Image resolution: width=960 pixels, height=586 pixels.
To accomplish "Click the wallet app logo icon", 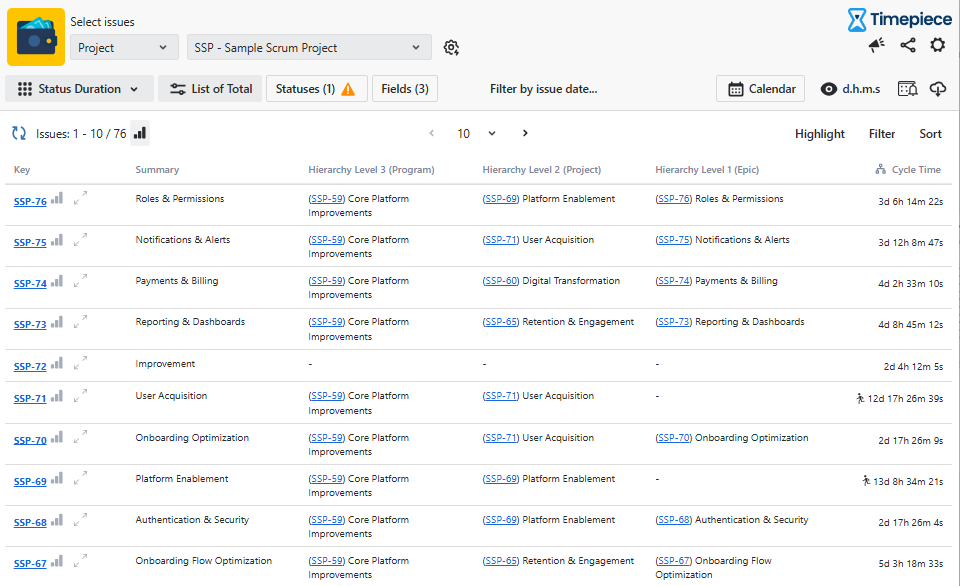I will 36,37.
